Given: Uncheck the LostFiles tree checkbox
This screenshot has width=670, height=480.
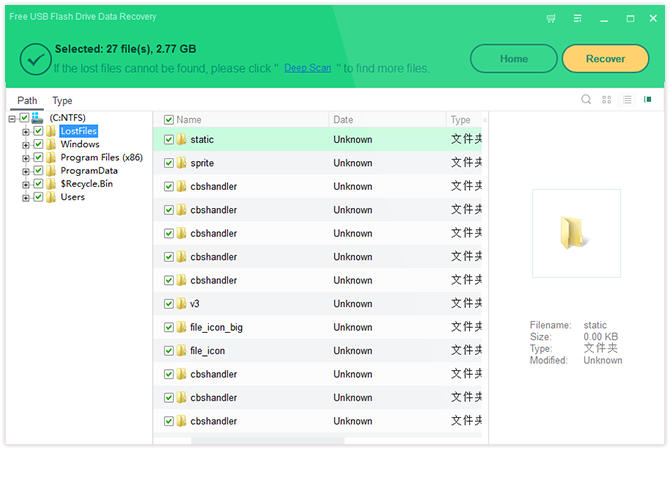Looking at the screenshot, I should (x=38, y=131).
